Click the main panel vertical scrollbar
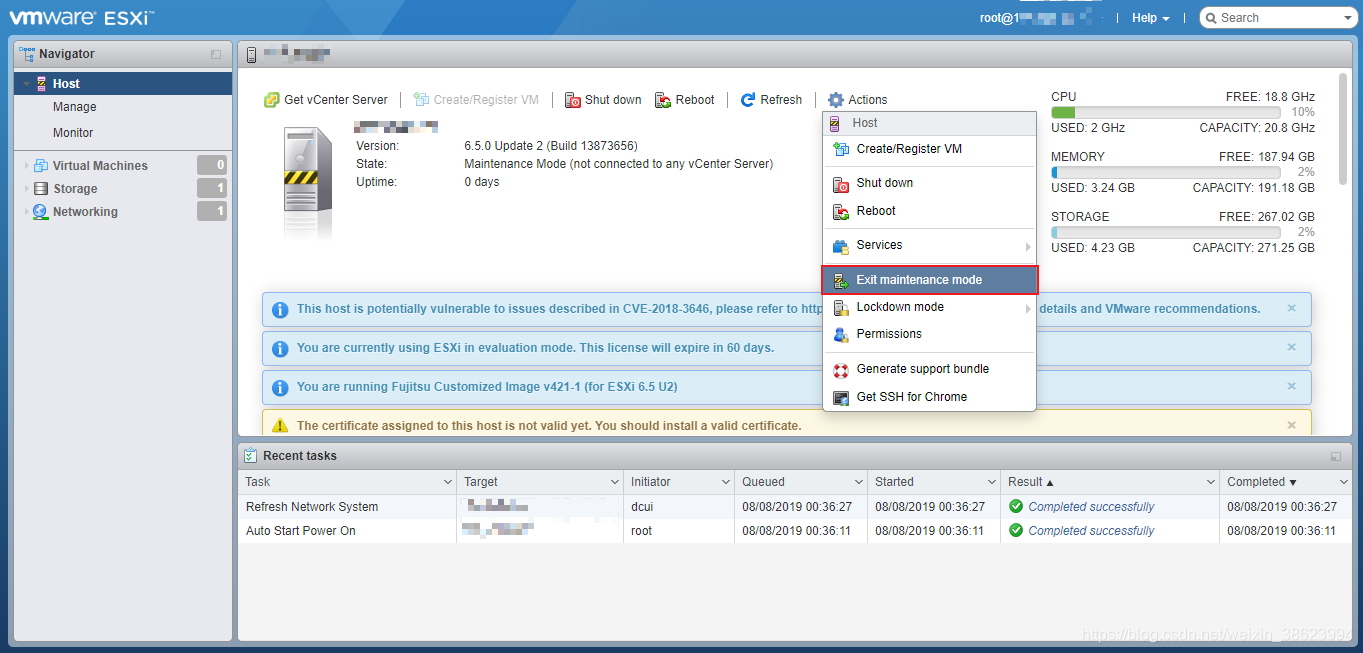This screenshot has width=1363, height=653. [x=1342, y=130]
